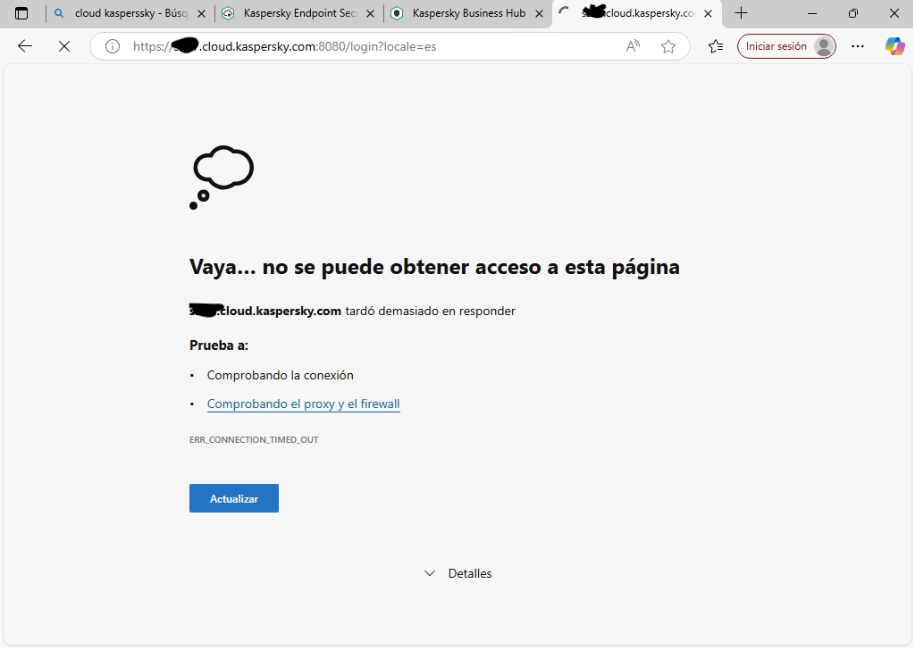This screenshot has height=648, width=913.
Task: Open a new tab with plus button
Action: click(x=741, y=13)
